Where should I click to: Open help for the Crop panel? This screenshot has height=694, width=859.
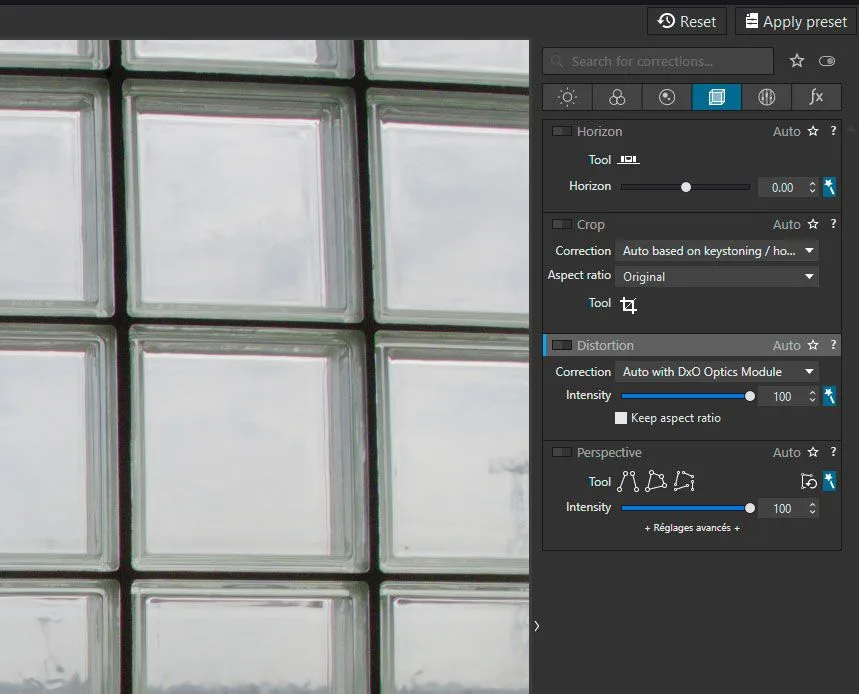point(833,225)
